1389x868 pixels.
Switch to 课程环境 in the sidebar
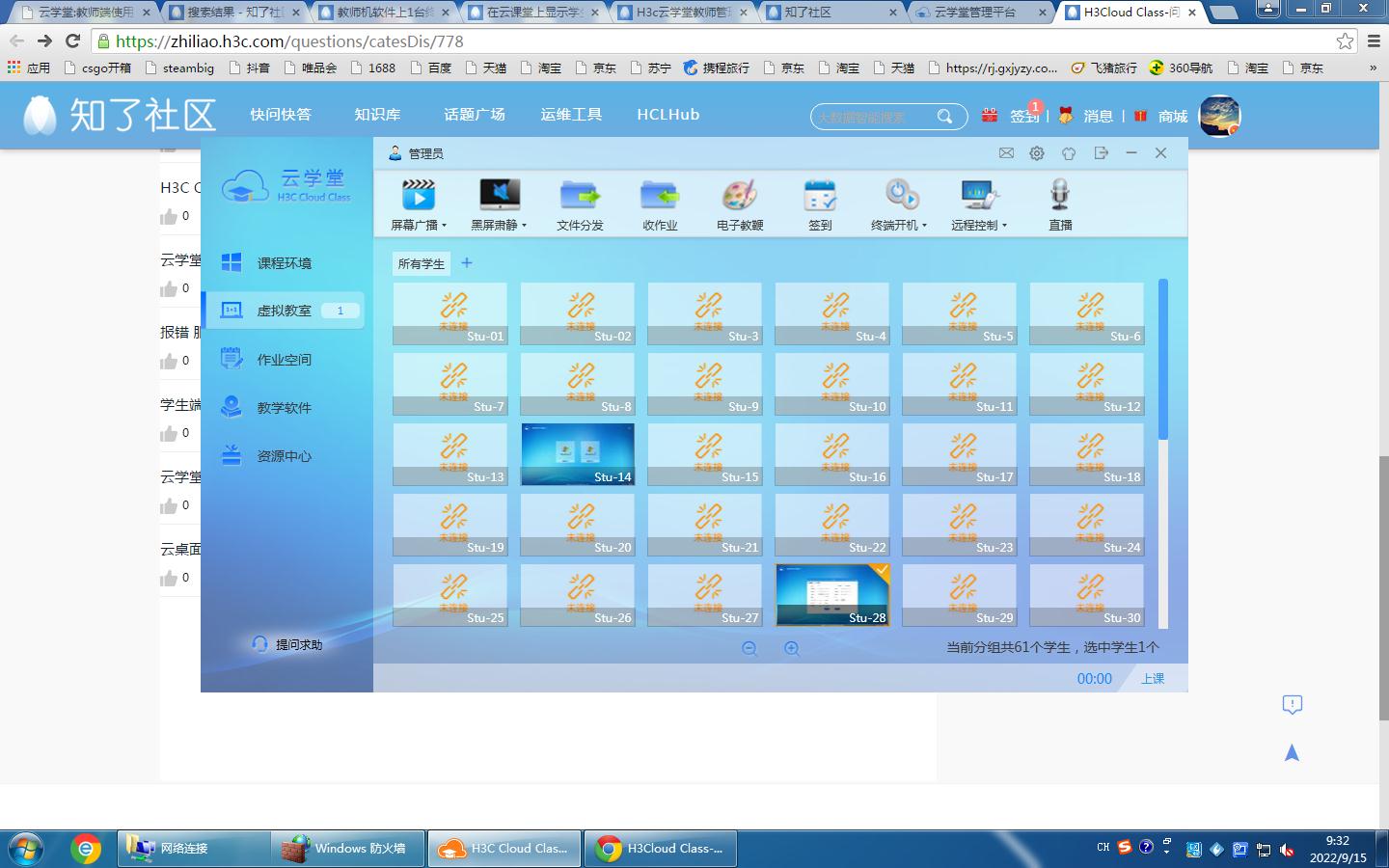pos(284,263)
